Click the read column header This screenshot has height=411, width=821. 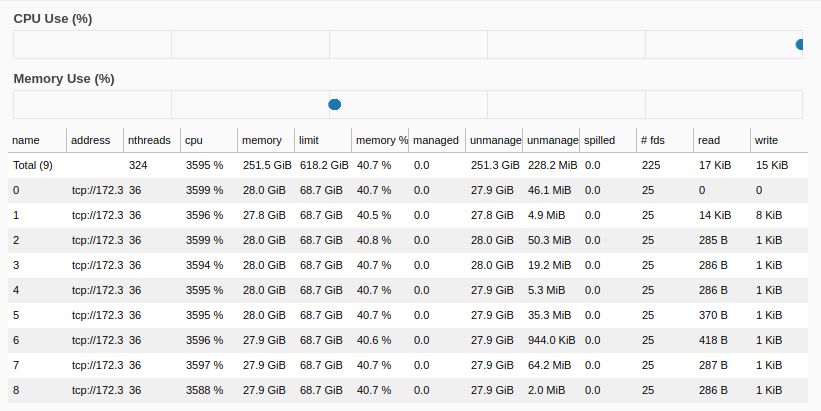[x=709, y=140]
